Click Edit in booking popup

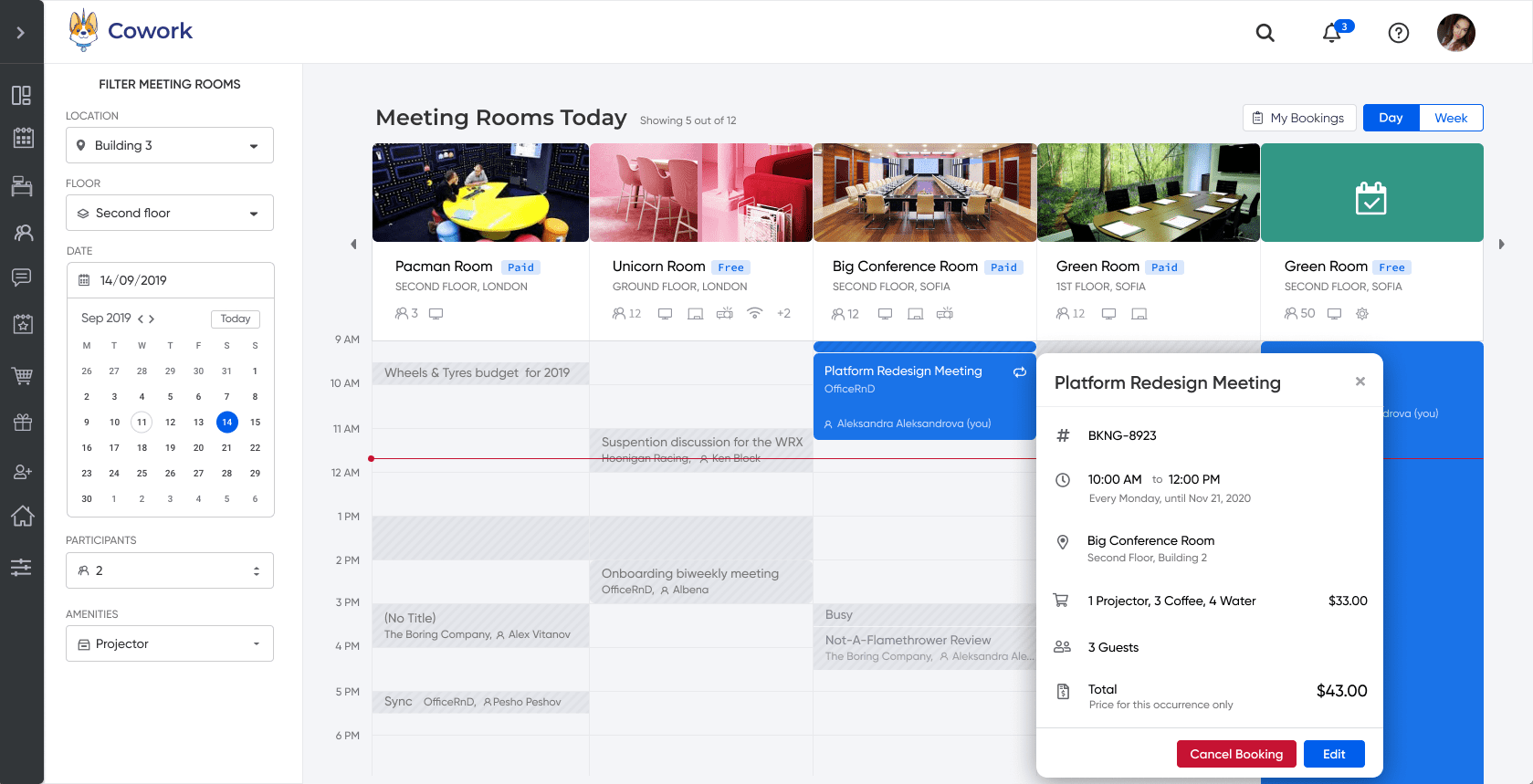pyautogui.click(x=1334, y=754)
